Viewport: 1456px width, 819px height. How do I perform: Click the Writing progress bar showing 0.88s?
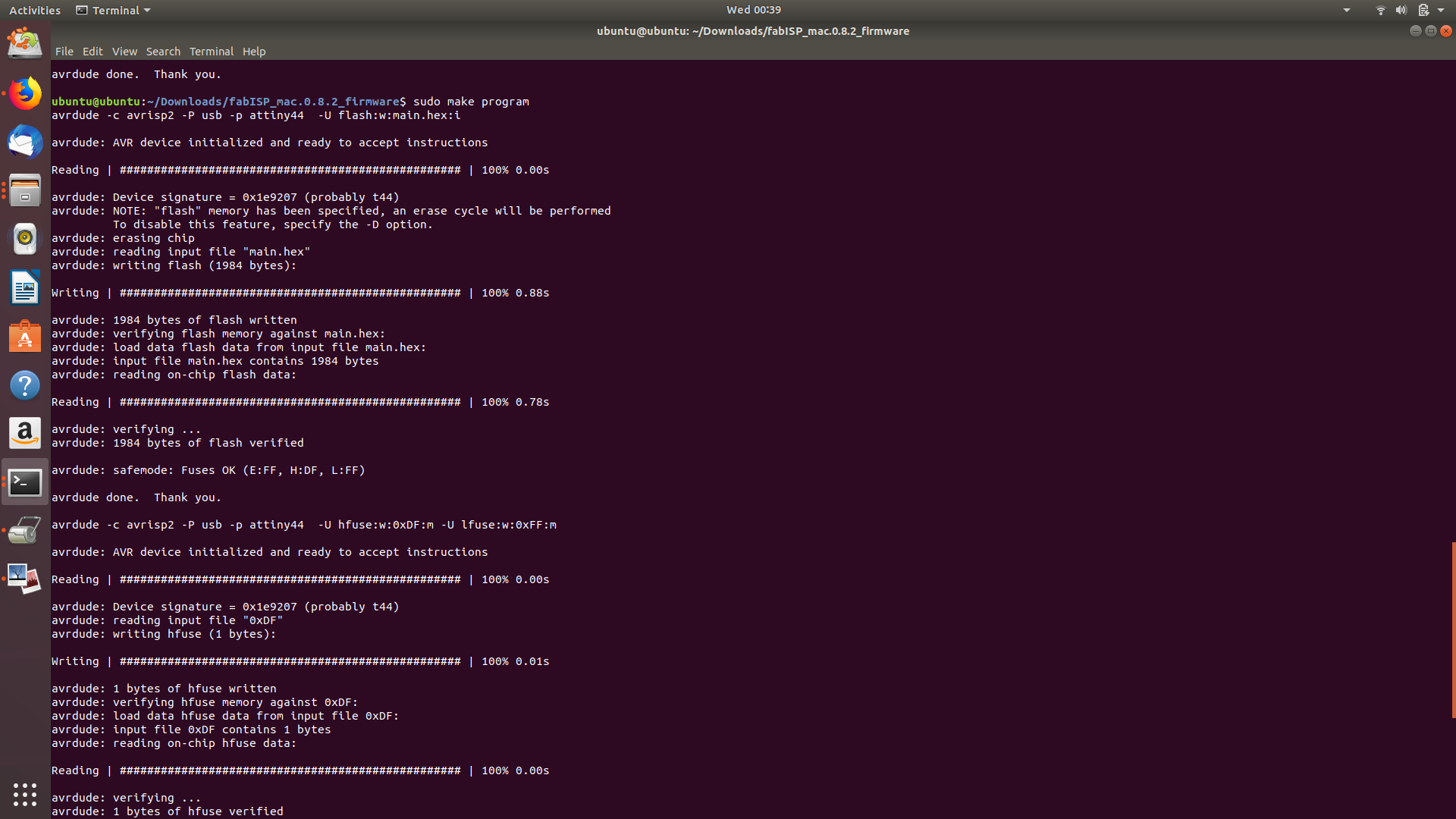(300, 293)
